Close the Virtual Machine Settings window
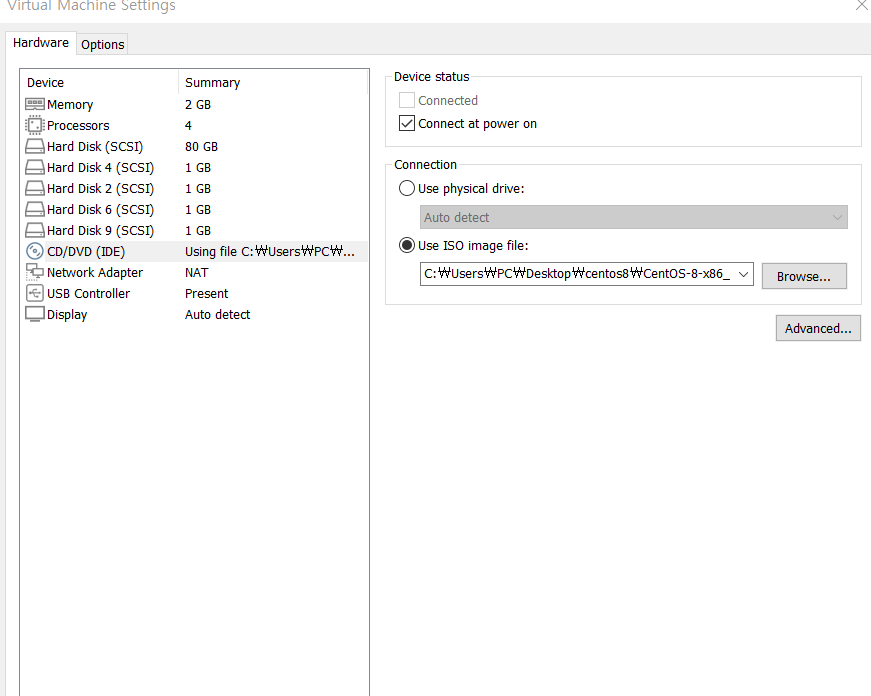871x696 pixels. coord(863,5)
